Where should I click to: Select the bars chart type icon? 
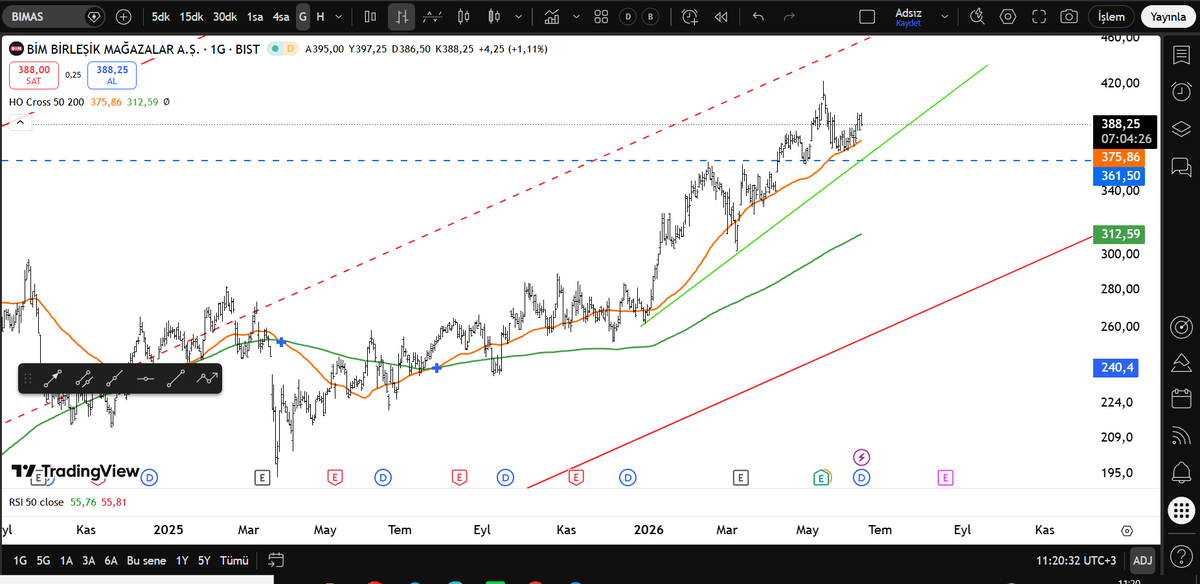[x=371, y=17]
